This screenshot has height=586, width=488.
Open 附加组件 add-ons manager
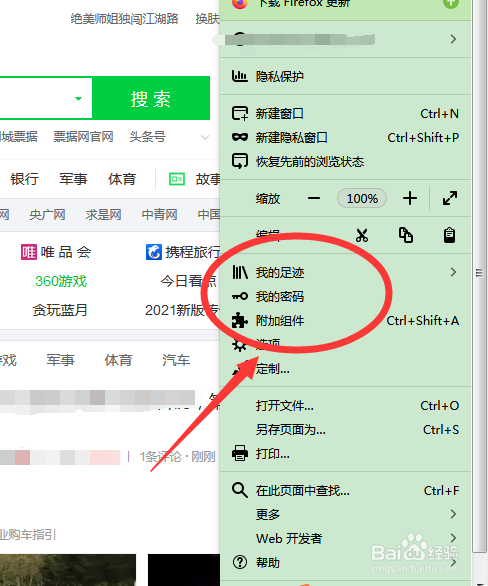tap(345, 321)
